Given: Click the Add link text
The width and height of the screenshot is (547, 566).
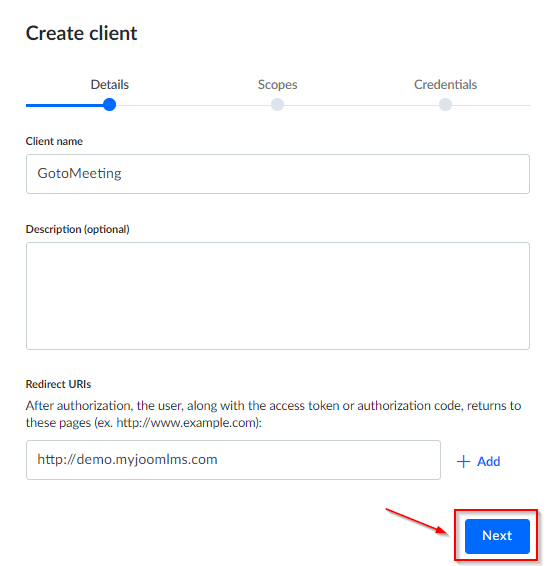Looking at the screenshot, I should coord(489,462).
